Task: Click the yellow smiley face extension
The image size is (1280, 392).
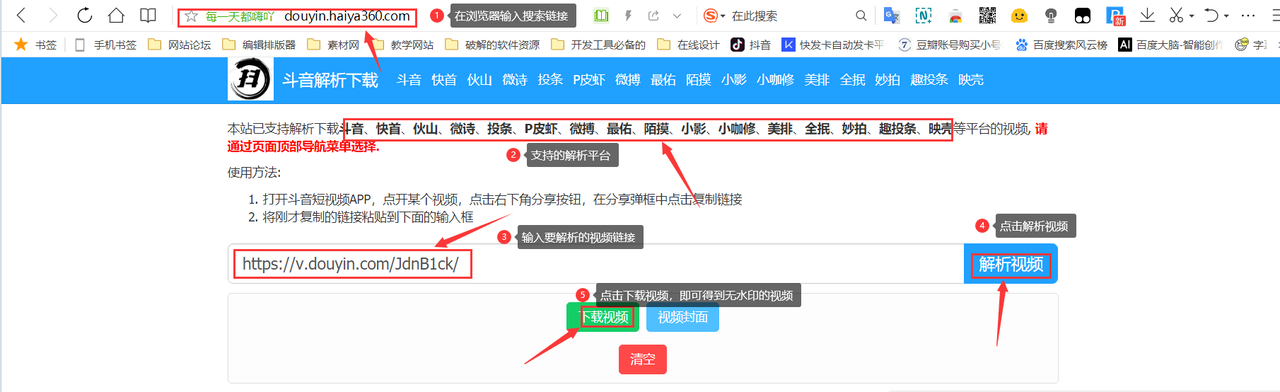Action: [1019, 16]
